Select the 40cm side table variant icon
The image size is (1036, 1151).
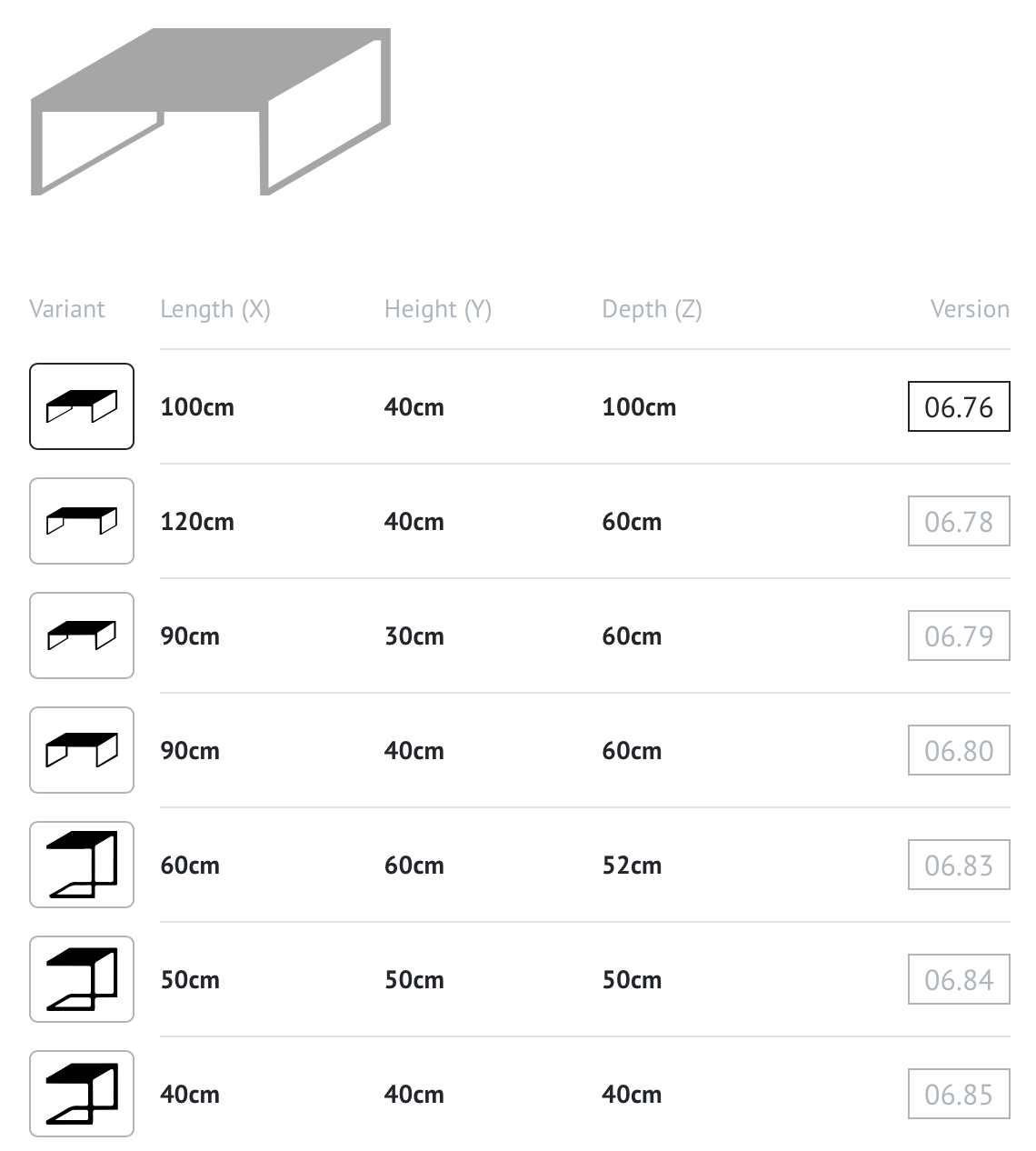click(x=82, y=1094)
